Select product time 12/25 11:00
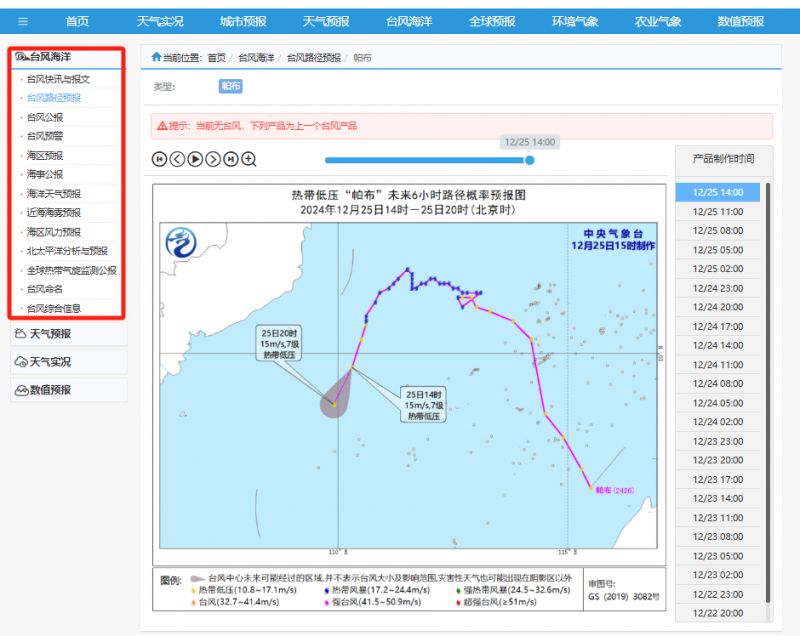The image size is (800, 636). [x=718, y=212]
